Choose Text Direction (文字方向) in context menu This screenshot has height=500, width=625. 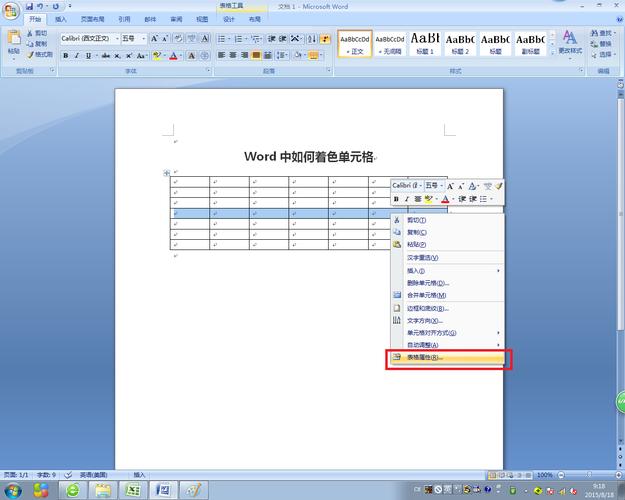[447, 321]
